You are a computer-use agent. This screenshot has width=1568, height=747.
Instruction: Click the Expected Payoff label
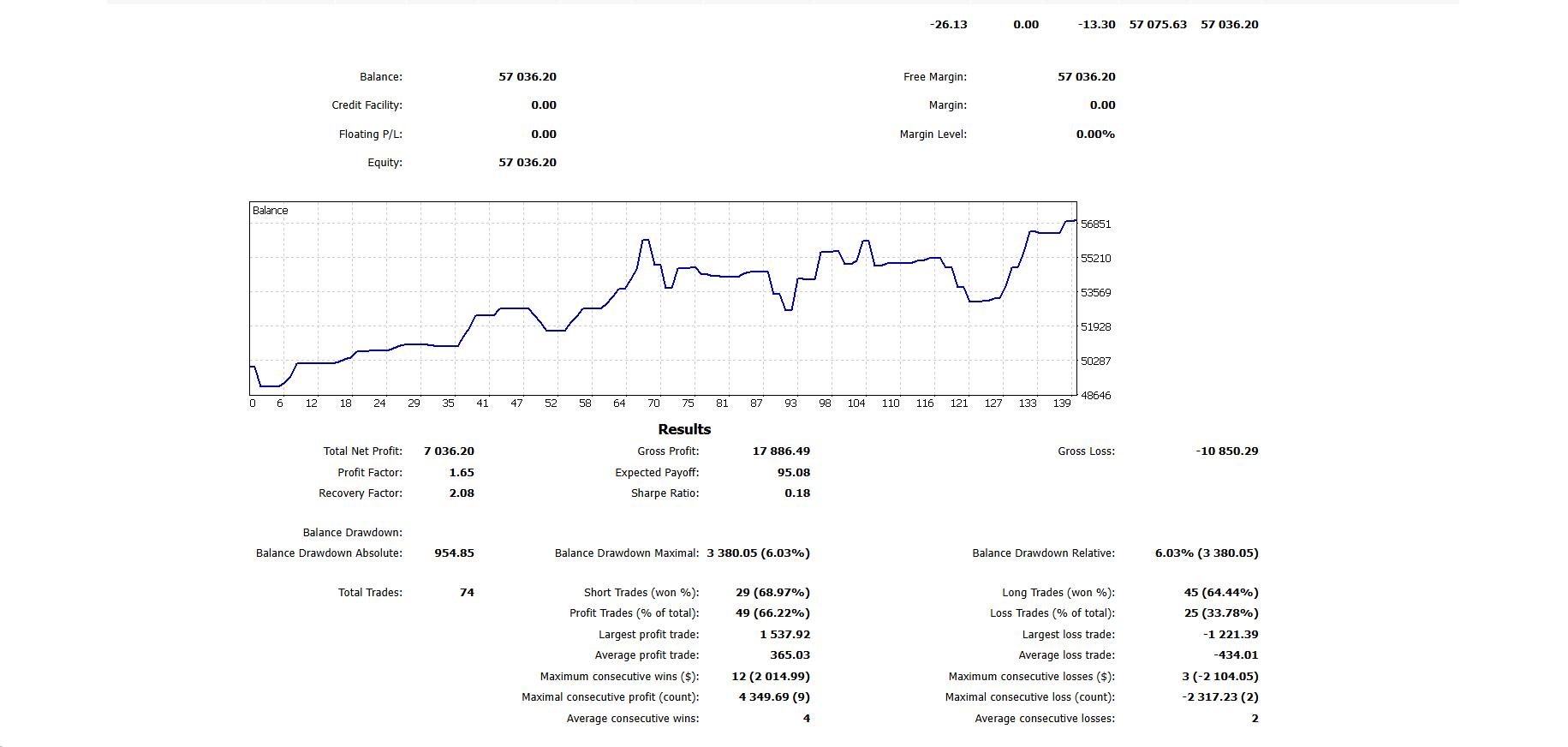coord(657,473)
